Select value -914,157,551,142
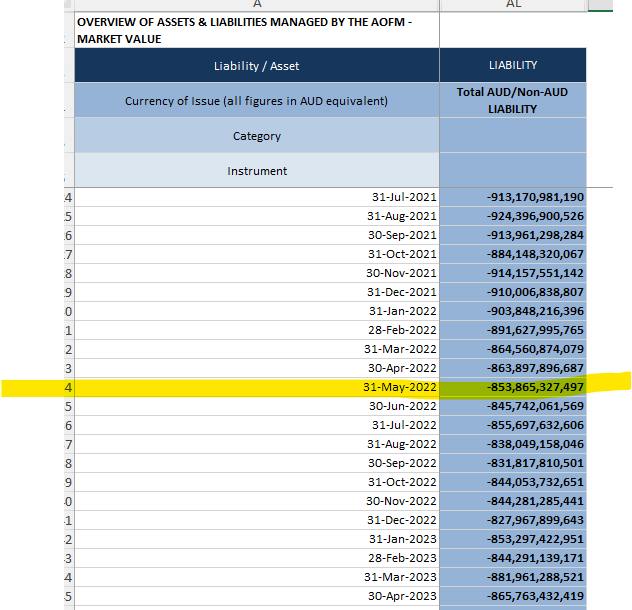Screen dimensions: 632x610 pyautogui.click(x=513, y=273)
